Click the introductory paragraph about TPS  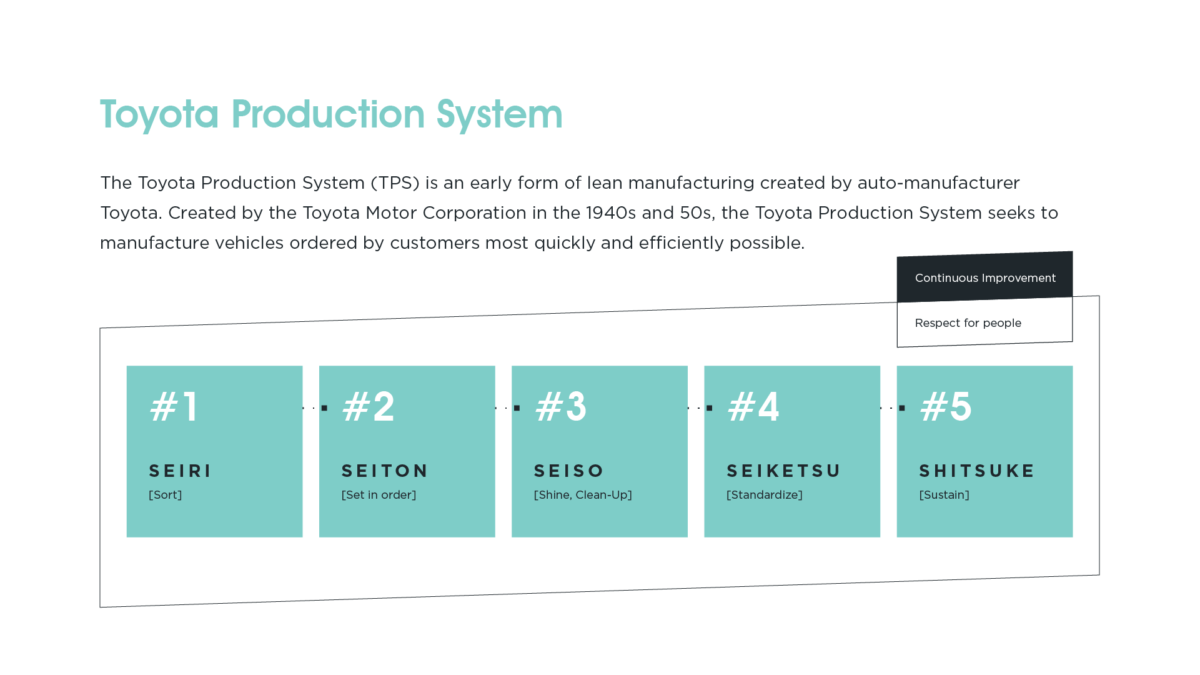point(580,212)
